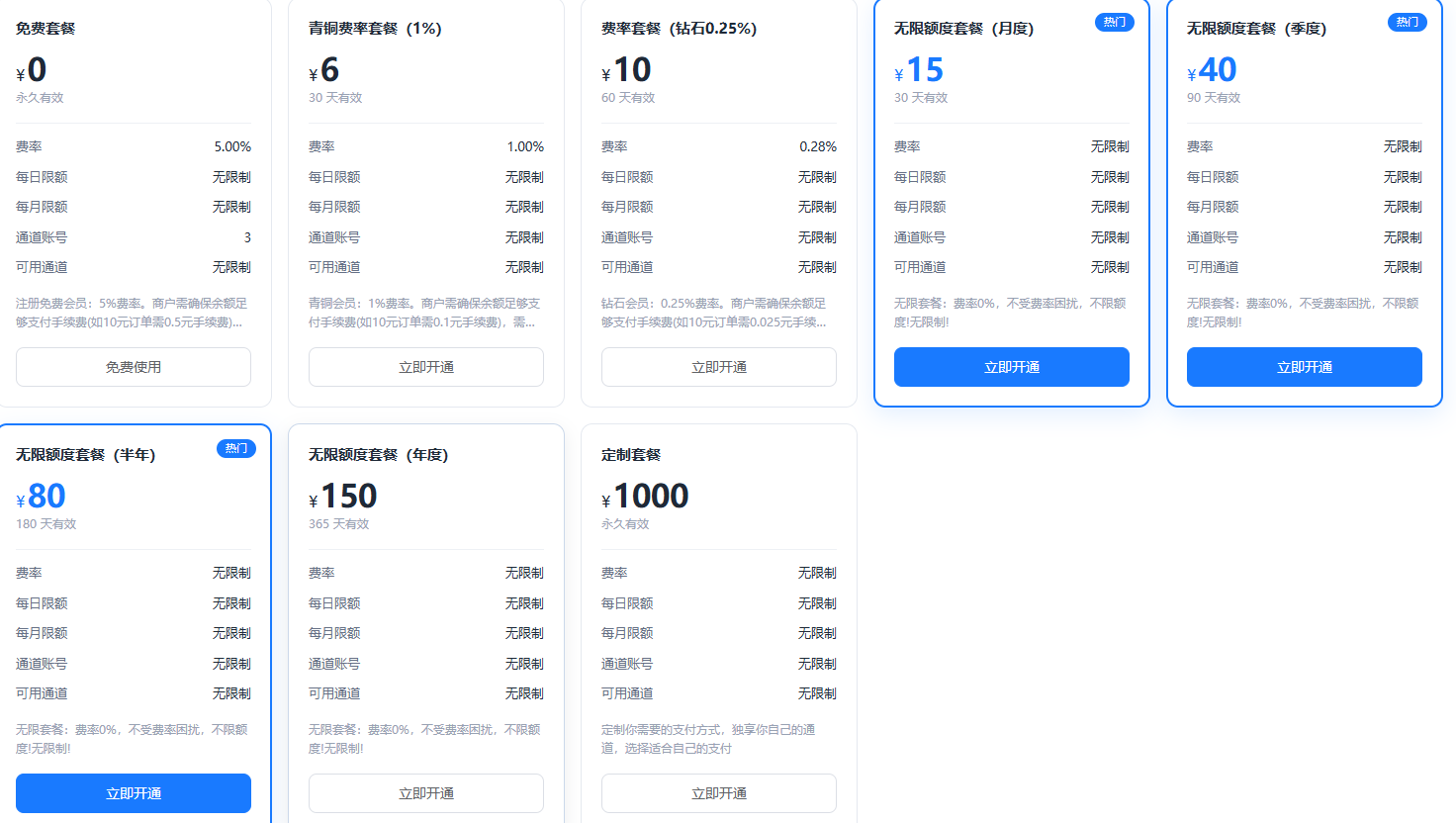Image resolution: width=1456 pixels, height=823 pixels.
Task: Click the ¥150 yearly plan price
Action: tap(343, 496)
